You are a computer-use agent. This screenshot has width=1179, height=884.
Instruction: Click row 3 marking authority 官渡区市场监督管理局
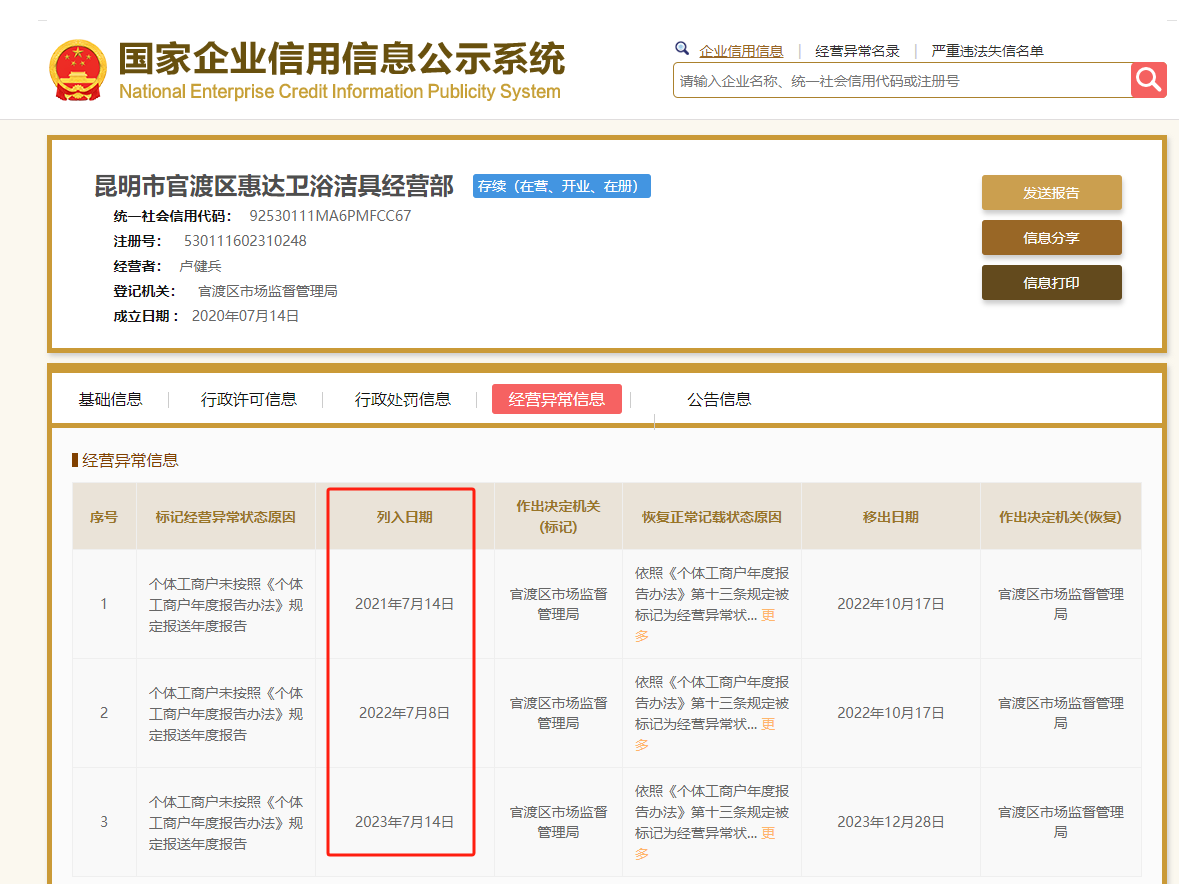558,822
